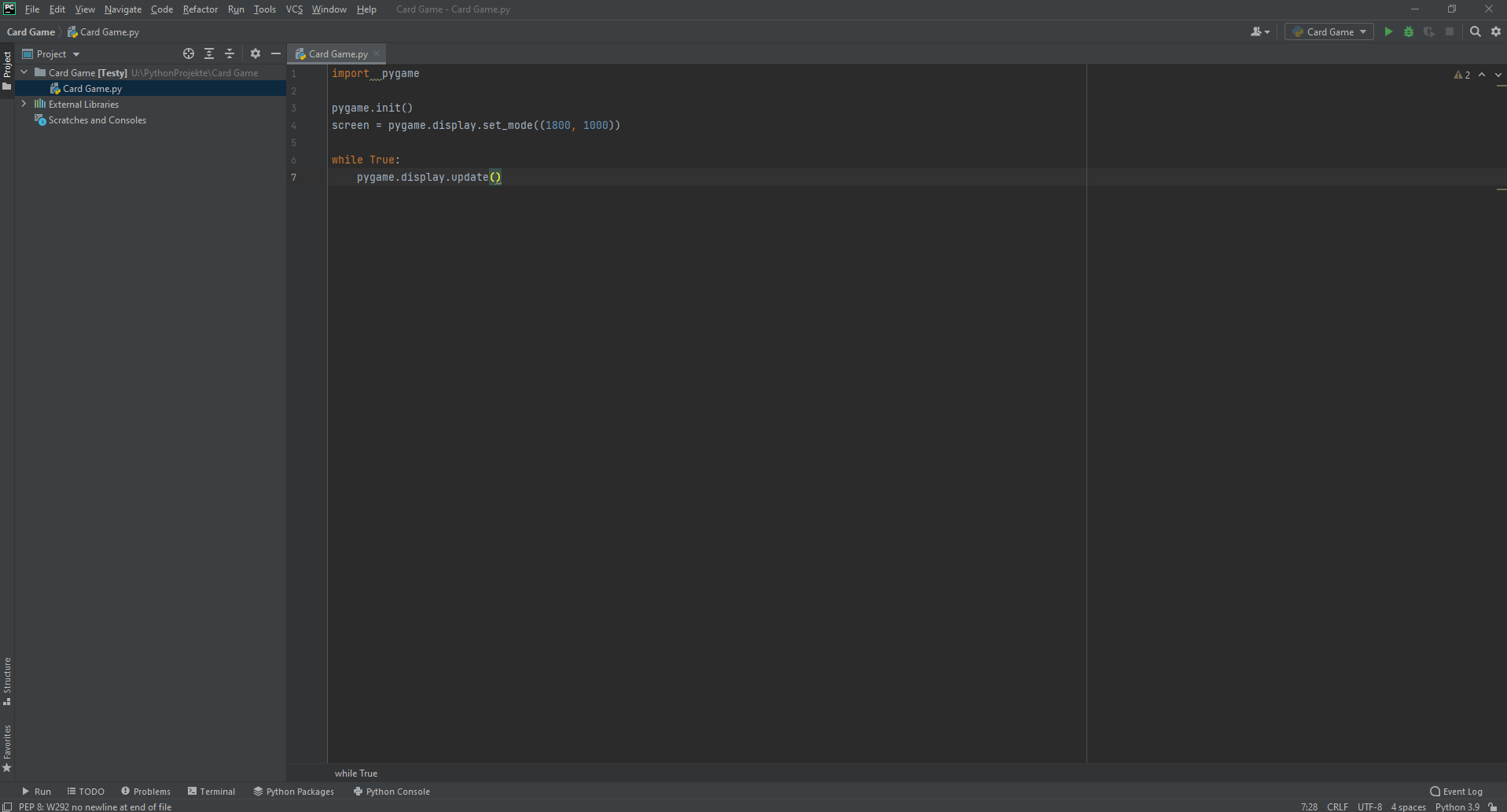
Task: Open file encoding UTF-8 selector
Action: 1369,806
